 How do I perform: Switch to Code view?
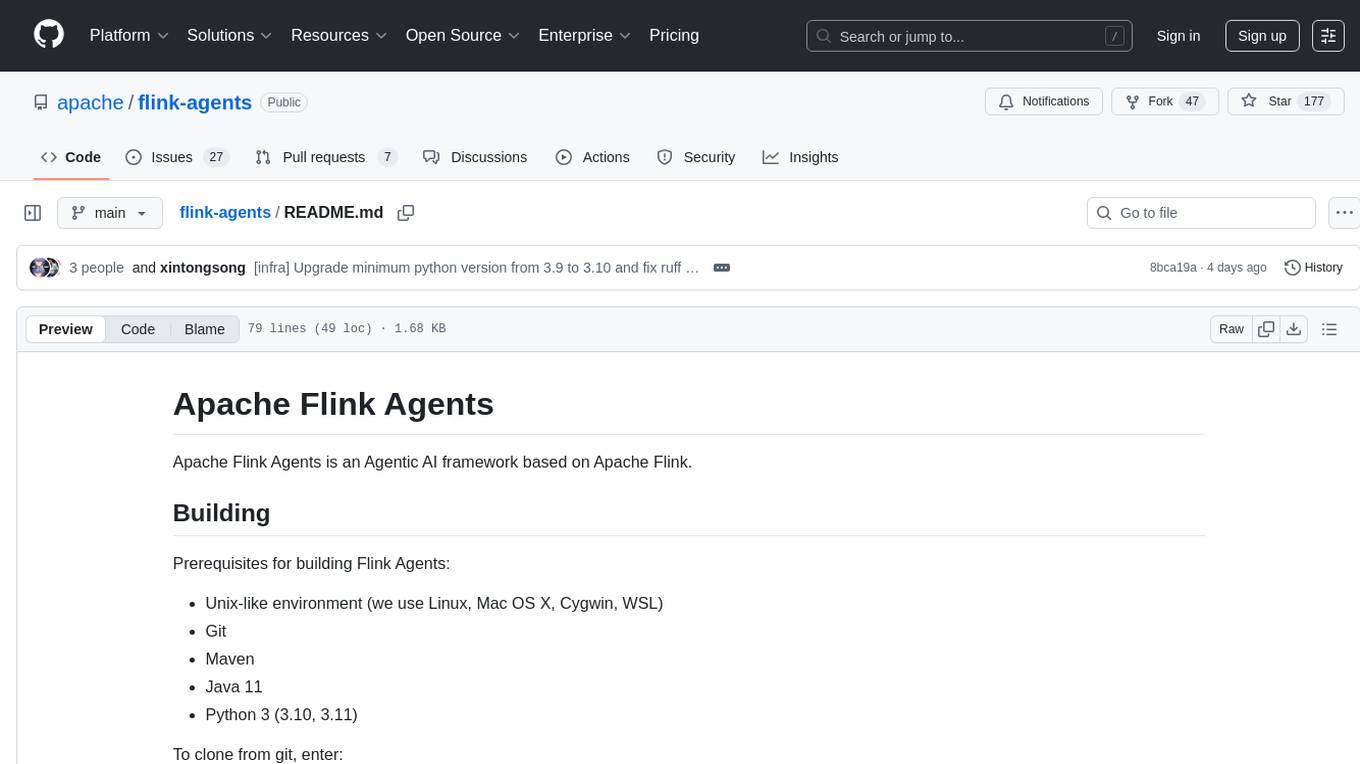pos(138,329)
